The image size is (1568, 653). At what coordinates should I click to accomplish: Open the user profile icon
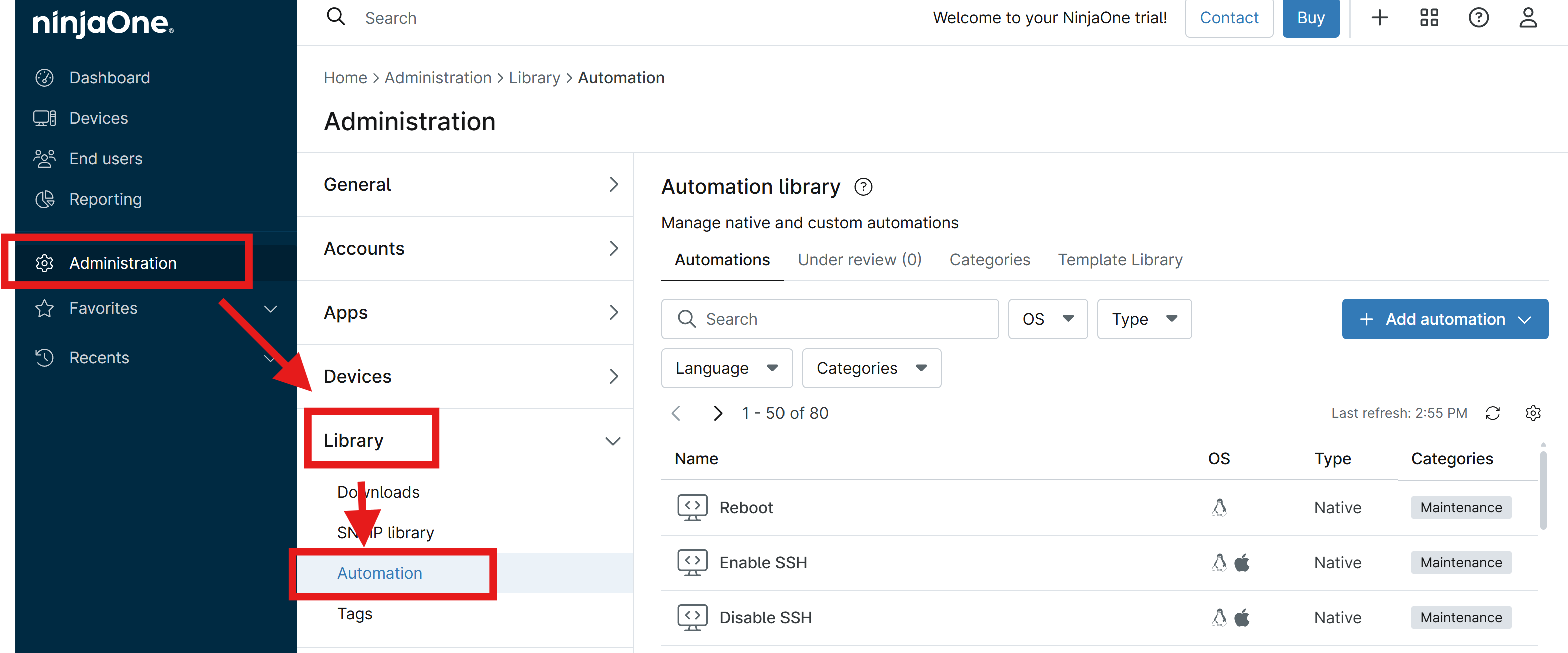[x=1528, y=17]
